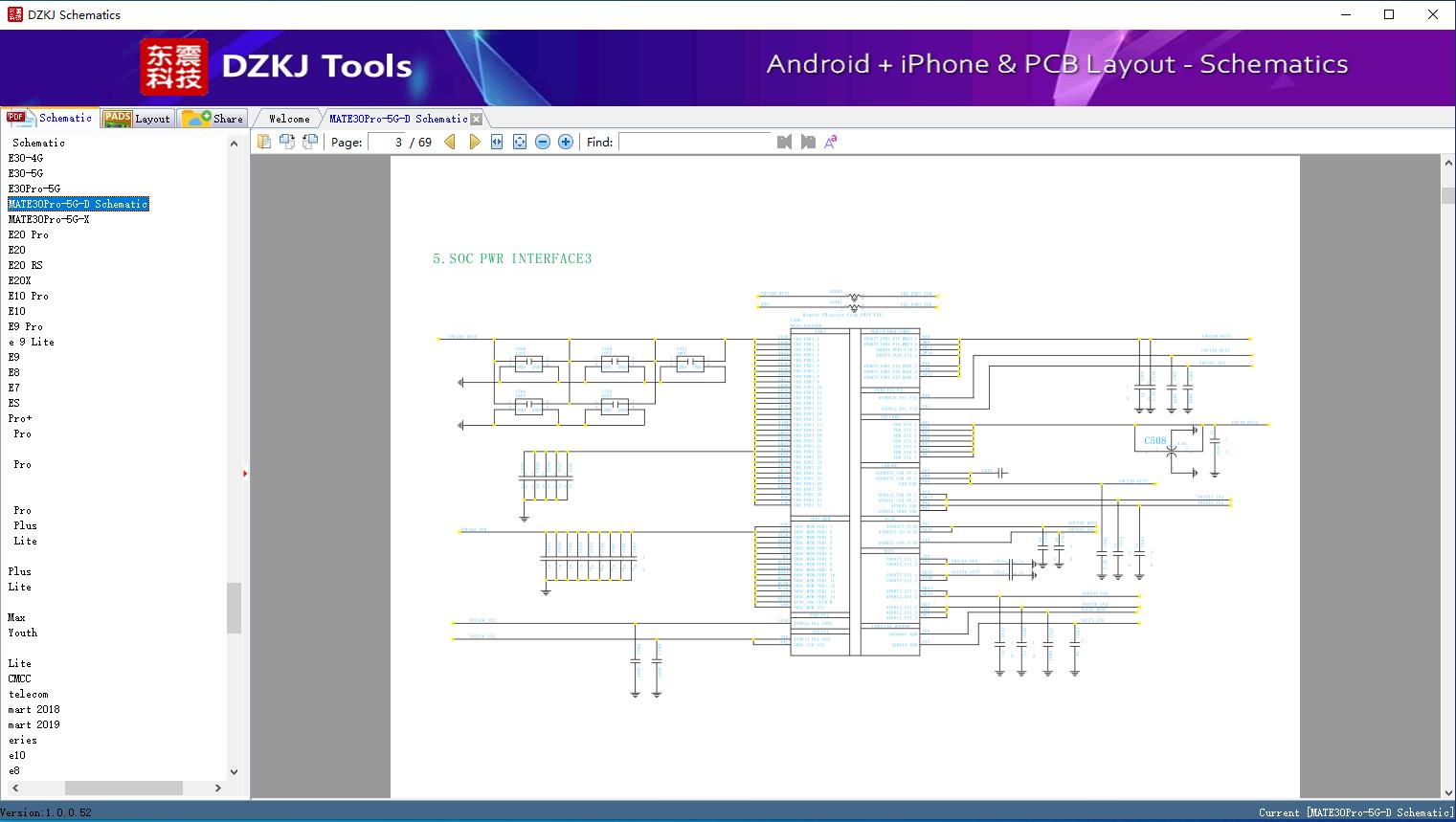Open the Share tab
Screen dimensions: 1456x822
coord(213,119)
